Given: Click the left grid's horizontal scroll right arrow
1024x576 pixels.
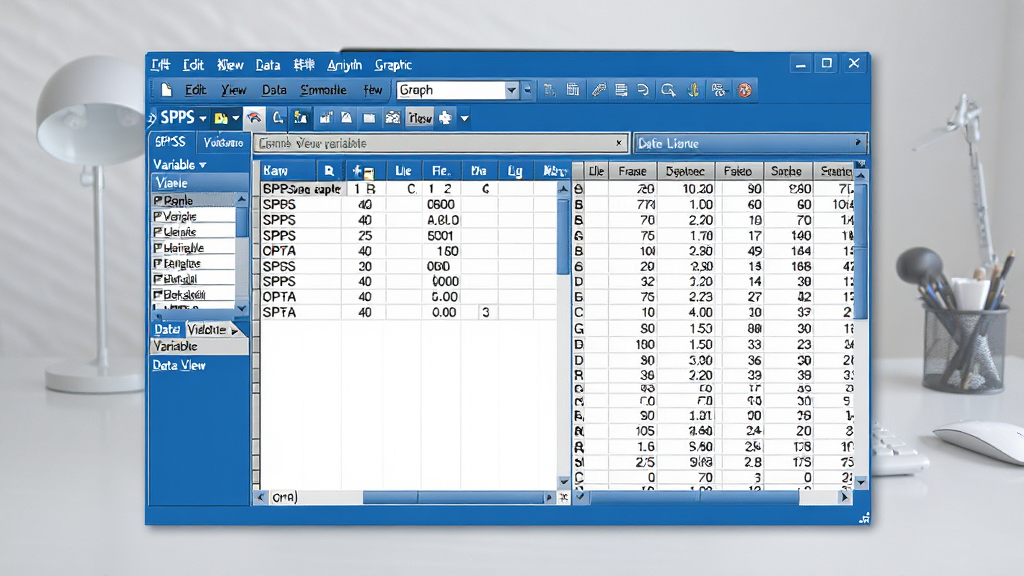Looking at the screenshot, I should point(549,498).
